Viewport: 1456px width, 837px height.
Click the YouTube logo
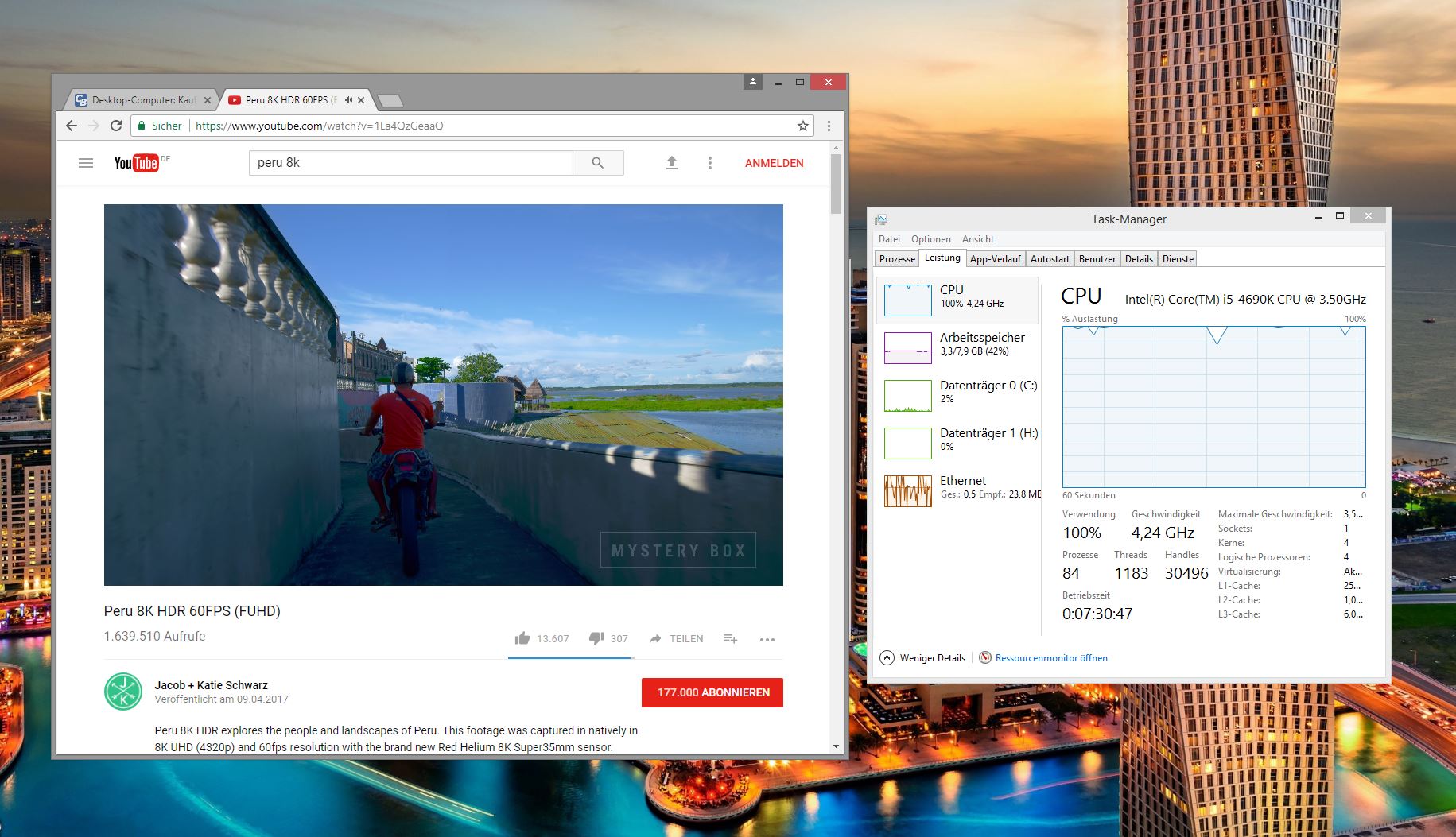136,163
